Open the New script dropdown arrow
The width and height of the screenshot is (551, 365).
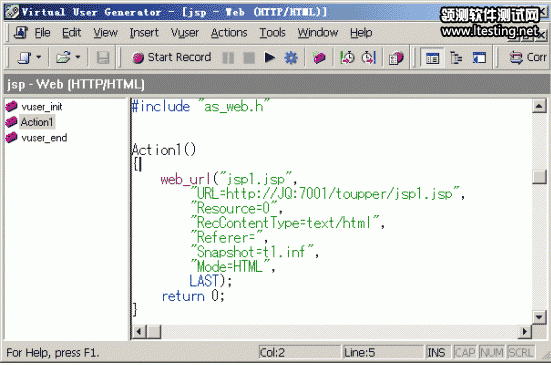[x=39, y=57]
